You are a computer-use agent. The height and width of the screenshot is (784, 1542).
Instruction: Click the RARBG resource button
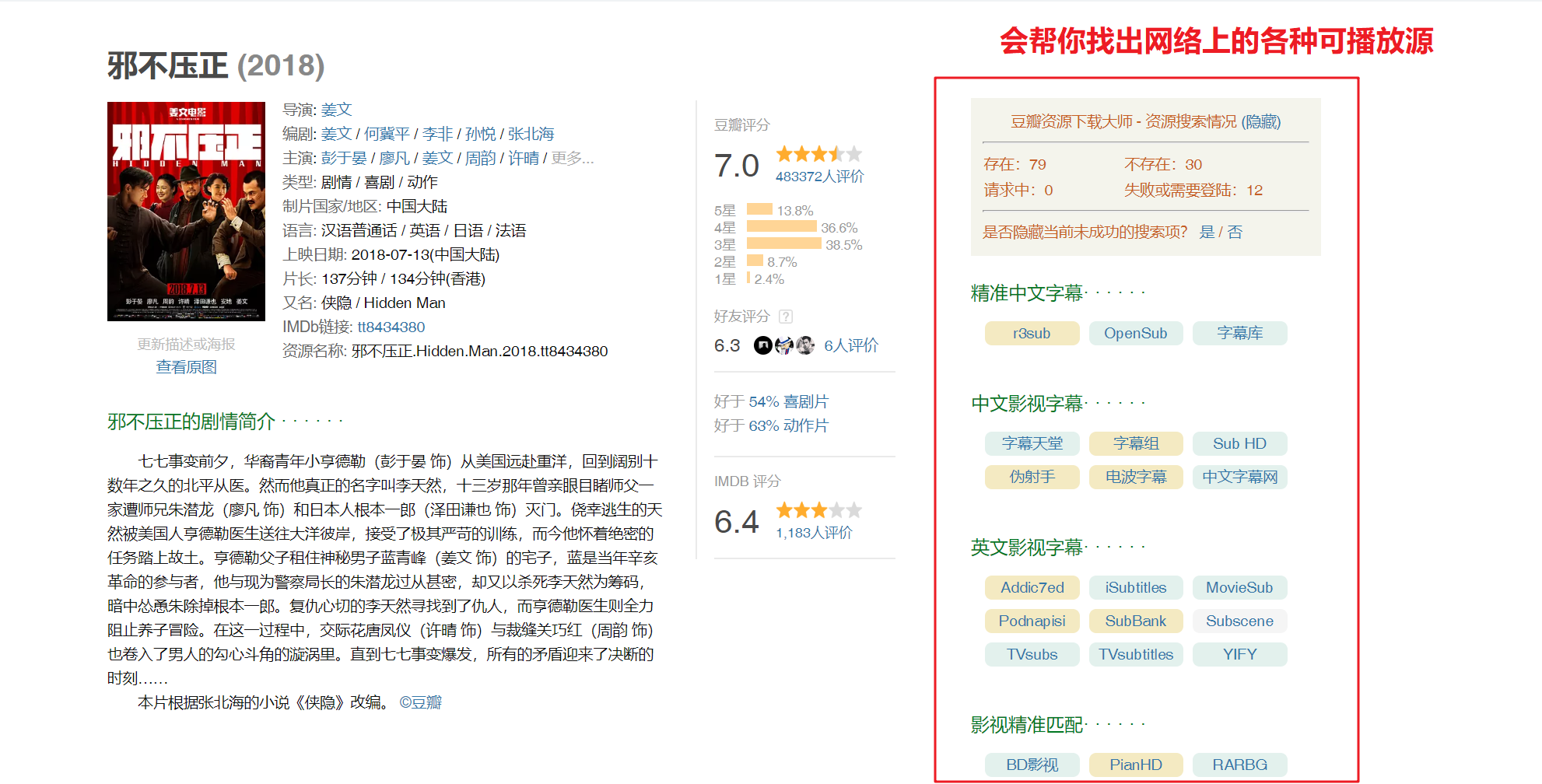coord(1239,765)
